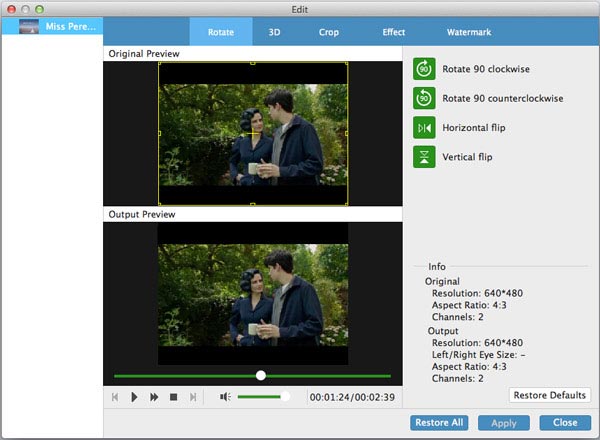This screenshot has width=600, height=440.
Task: Skip to the next frame end button
Action: click(193, 397)
